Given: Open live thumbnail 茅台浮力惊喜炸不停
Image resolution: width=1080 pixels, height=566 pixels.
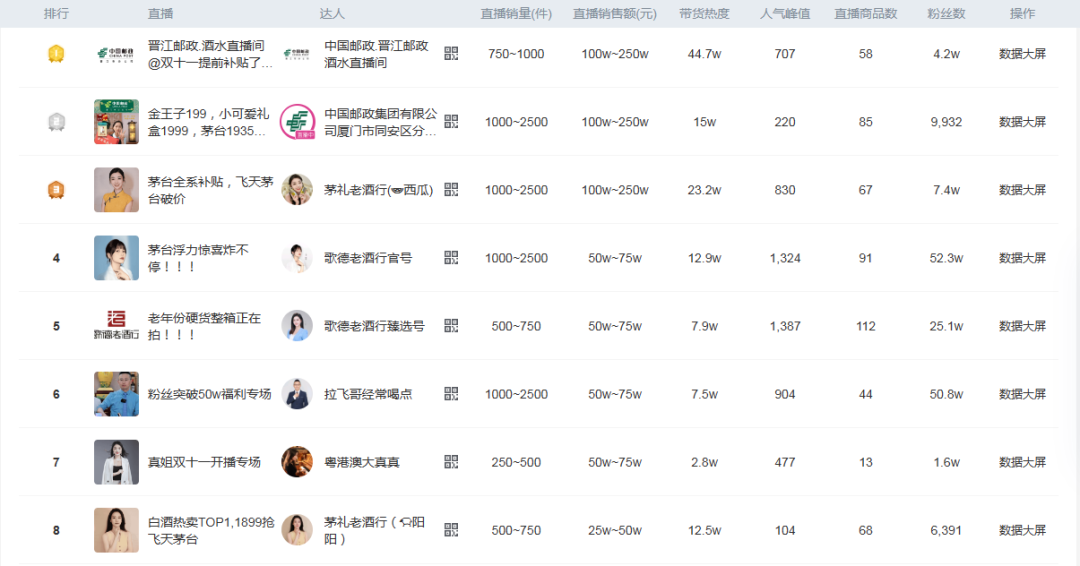Looking at the screenshot, I should 116,258.
